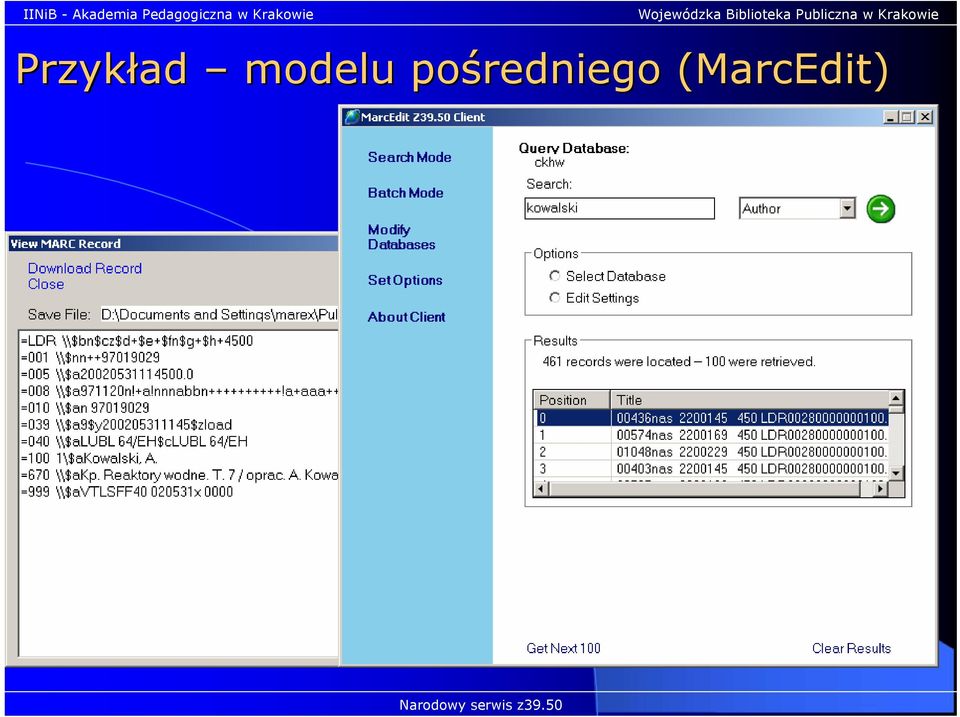The height and width of the screenshot is (717, 960).
Task: Click '461 records were located' status text
Action: pyautogui.click(x=678, y=362)
